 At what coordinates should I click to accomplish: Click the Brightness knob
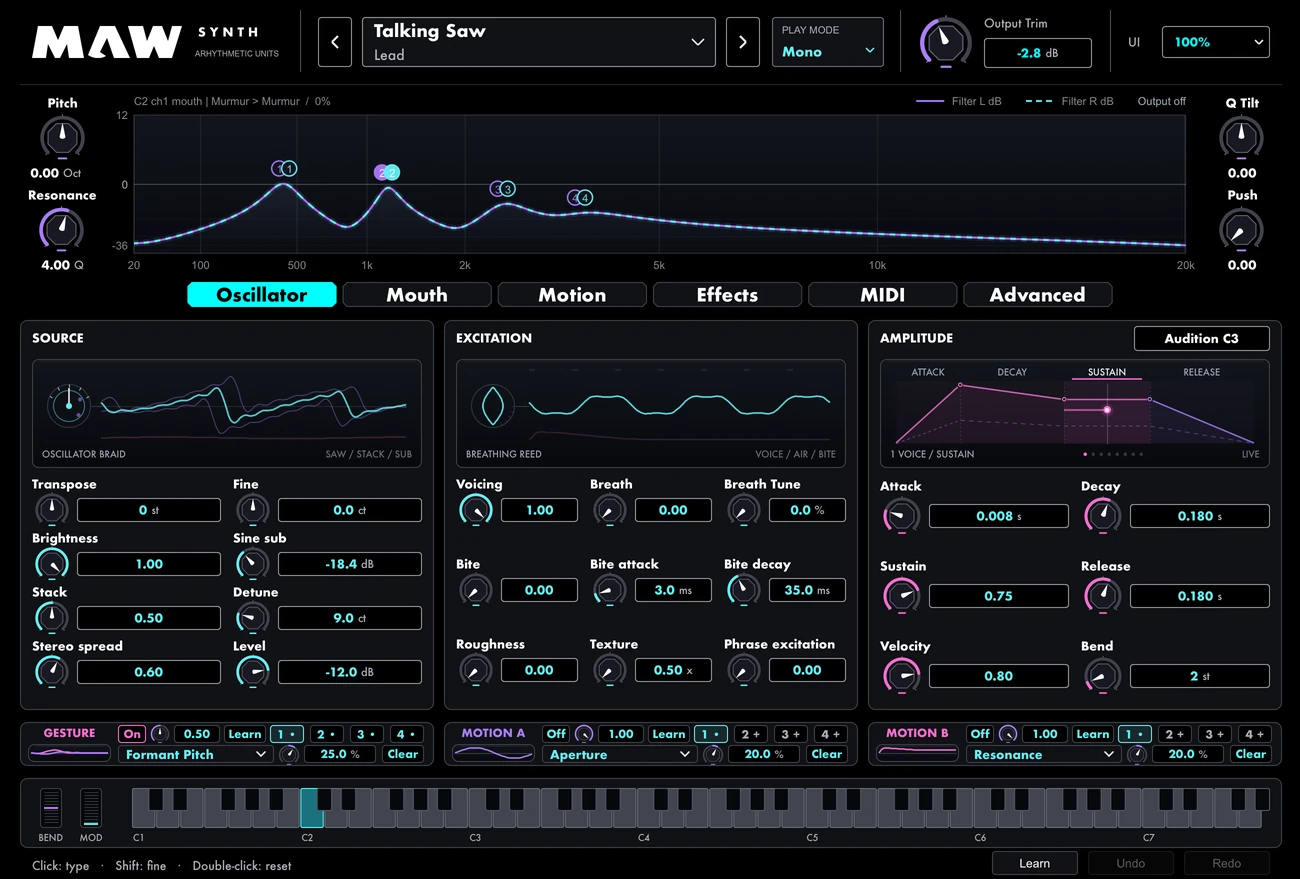(x=51, y=564)
